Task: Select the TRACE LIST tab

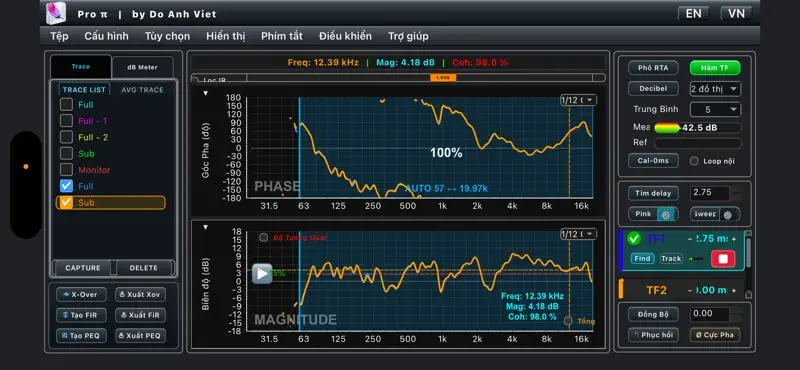Action: (x=84, y=90)
